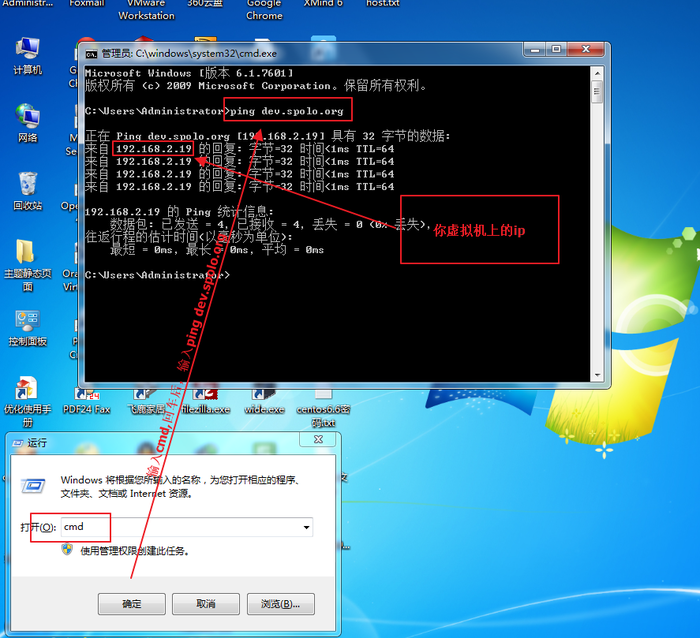Select the host.txt desktop label
Screen dimensions: 700x638
coord(383,4)
